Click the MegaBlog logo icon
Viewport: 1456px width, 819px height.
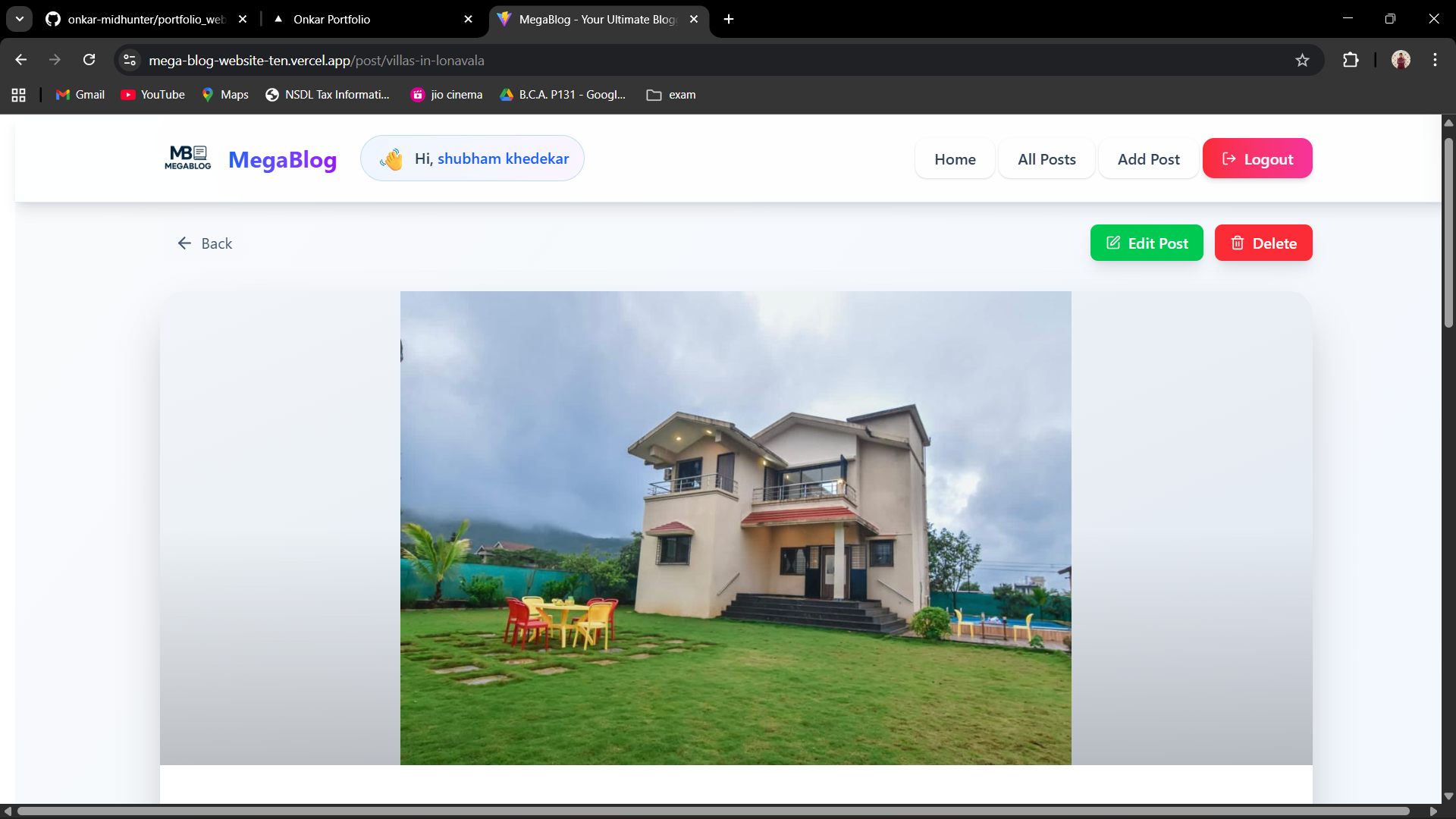click(187, 158)
